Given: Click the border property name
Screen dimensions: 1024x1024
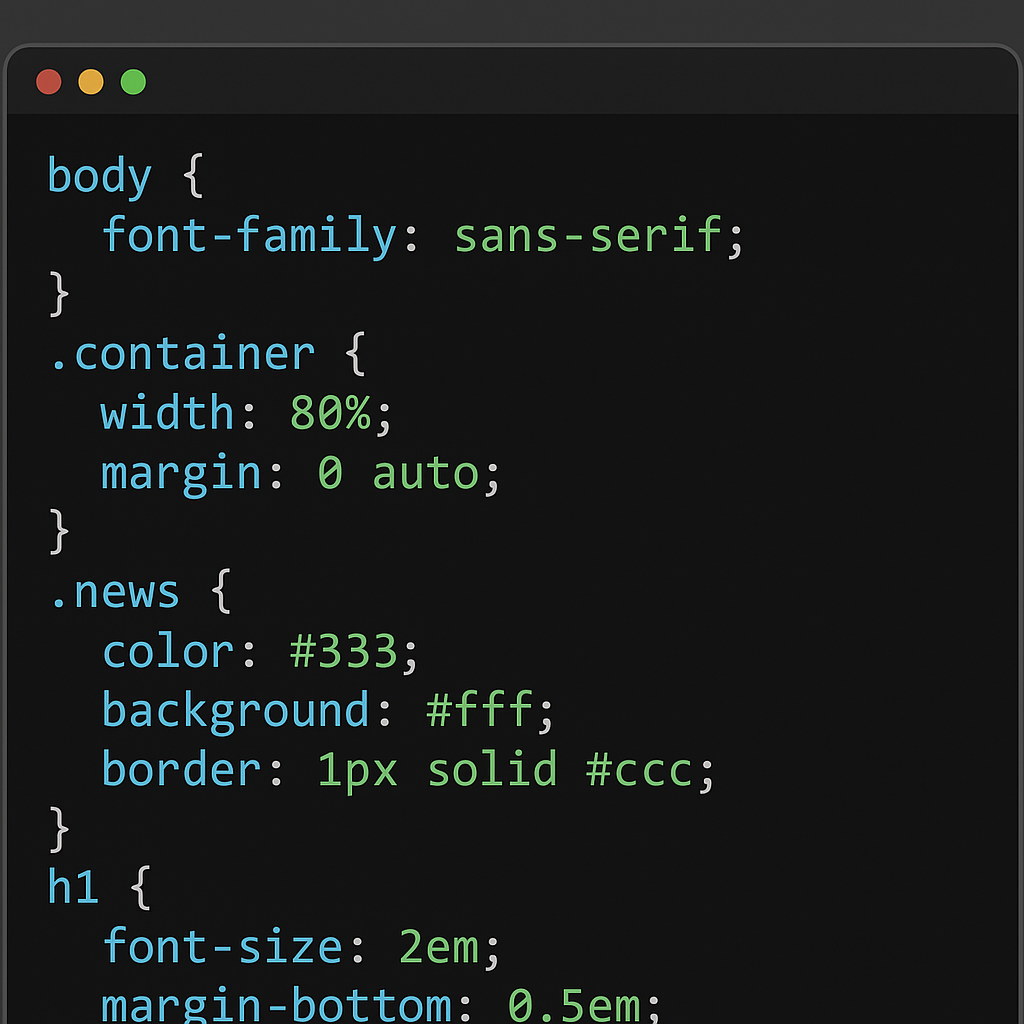Looking at the screenshot, I should [182, 769].
